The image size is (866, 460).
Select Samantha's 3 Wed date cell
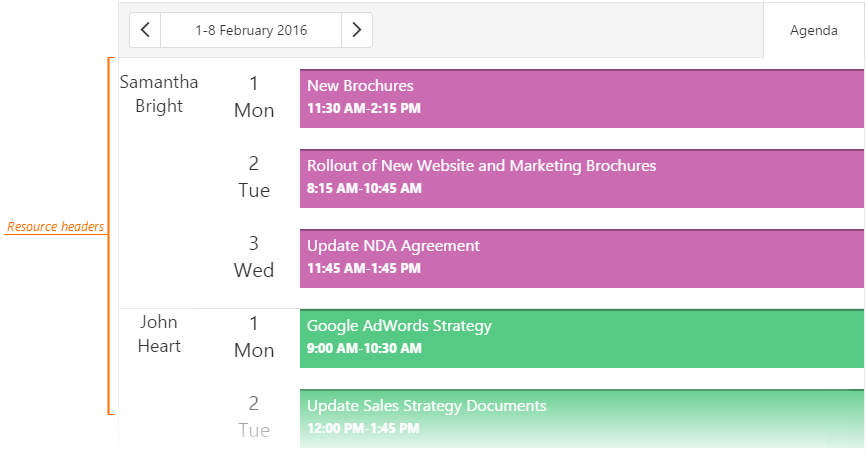254,257
